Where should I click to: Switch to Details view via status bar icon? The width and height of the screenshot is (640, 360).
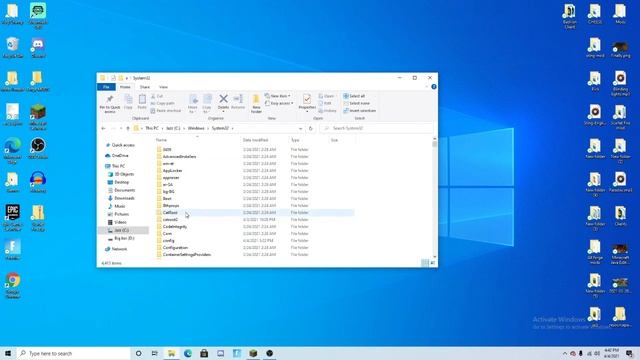point(424,263)
